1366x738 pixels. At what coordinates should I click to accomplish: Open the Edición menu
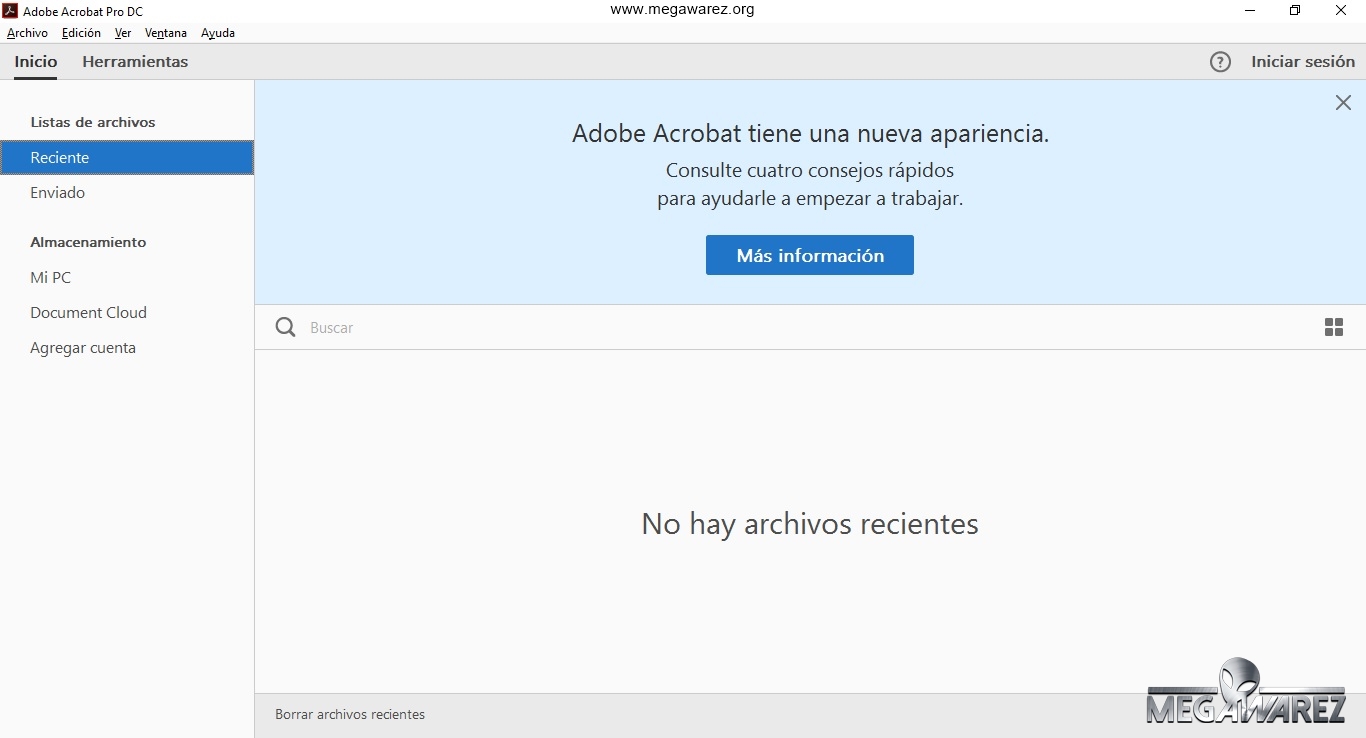tap(81, 33)
